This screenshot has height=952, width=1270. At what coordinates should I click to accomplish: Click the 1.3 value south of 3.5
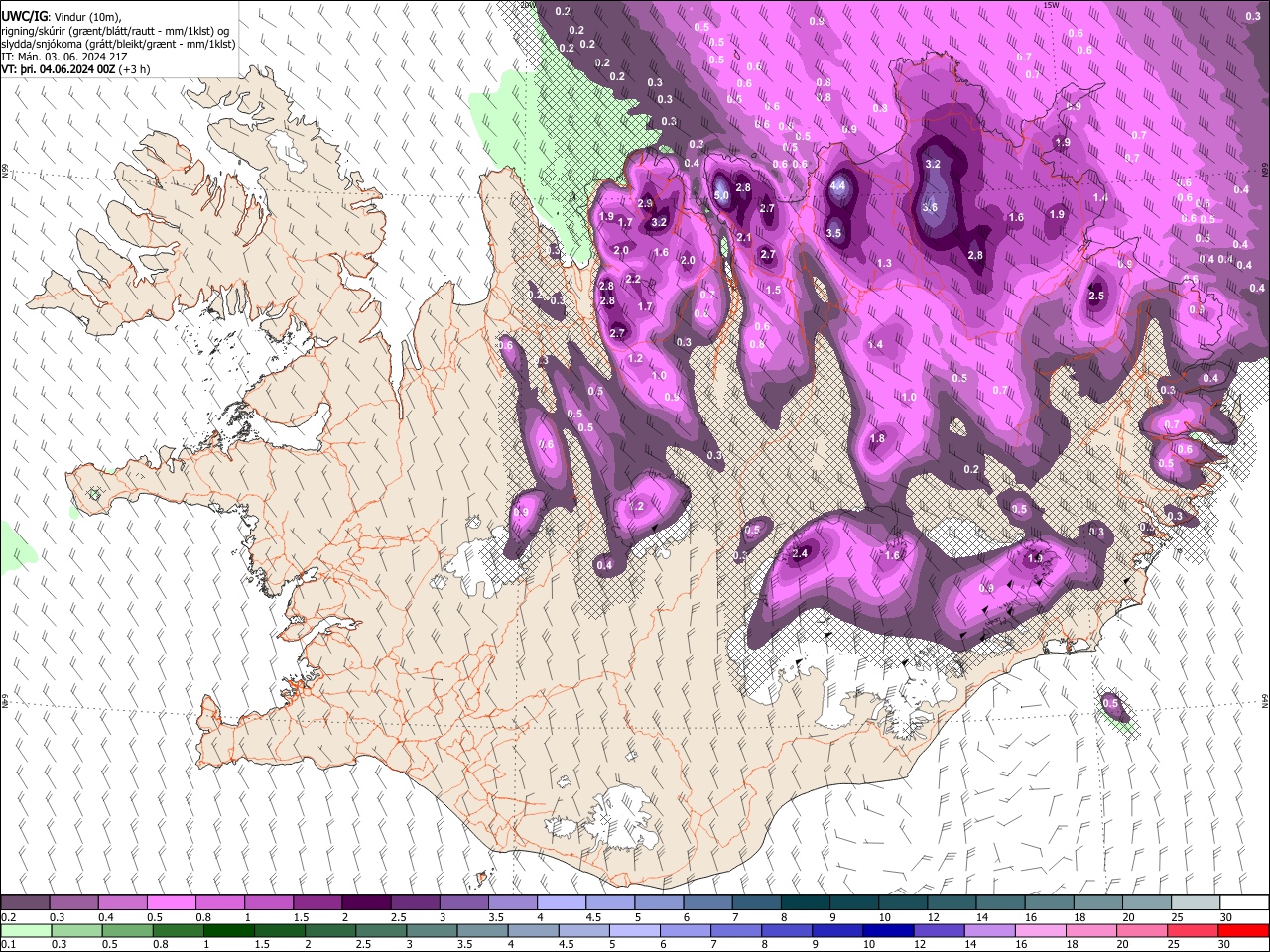click(884, 264)
